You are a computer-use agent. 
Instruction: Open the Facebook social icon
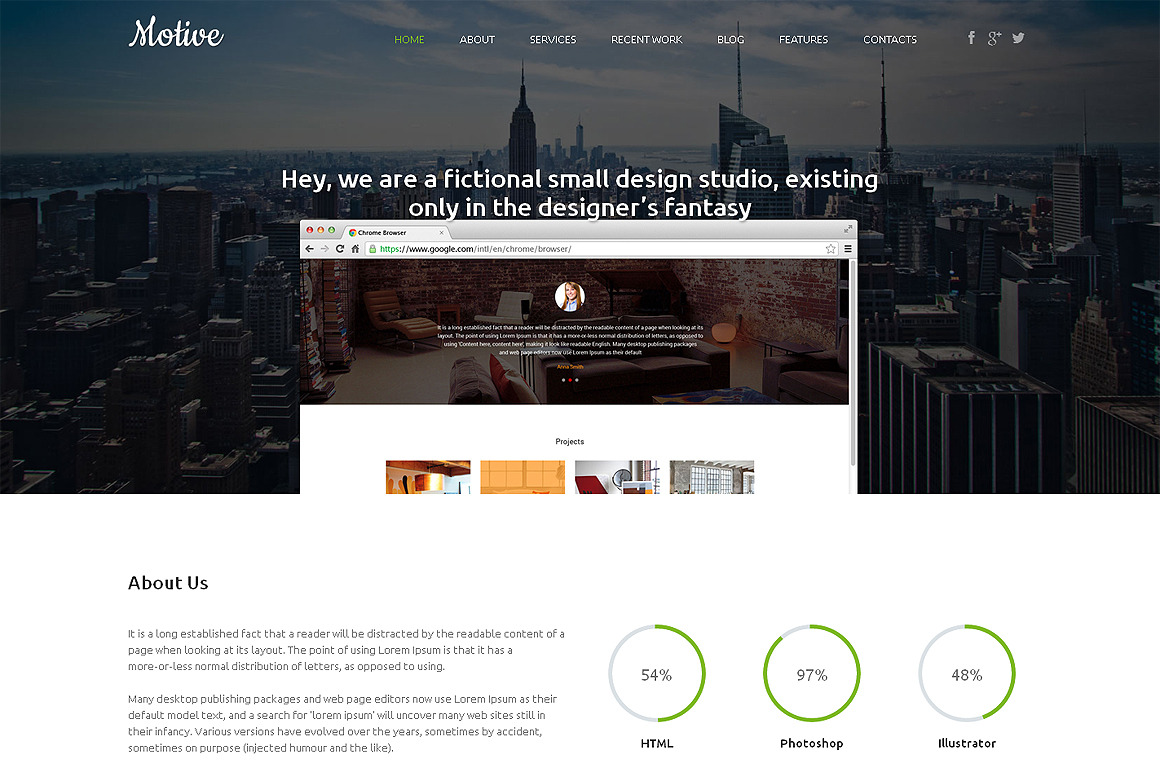click(971, 38)
